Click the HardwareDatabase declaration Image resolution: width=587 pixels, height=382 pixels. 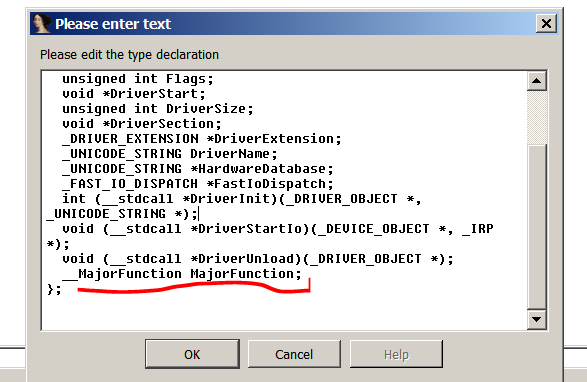tap(198, 169)
